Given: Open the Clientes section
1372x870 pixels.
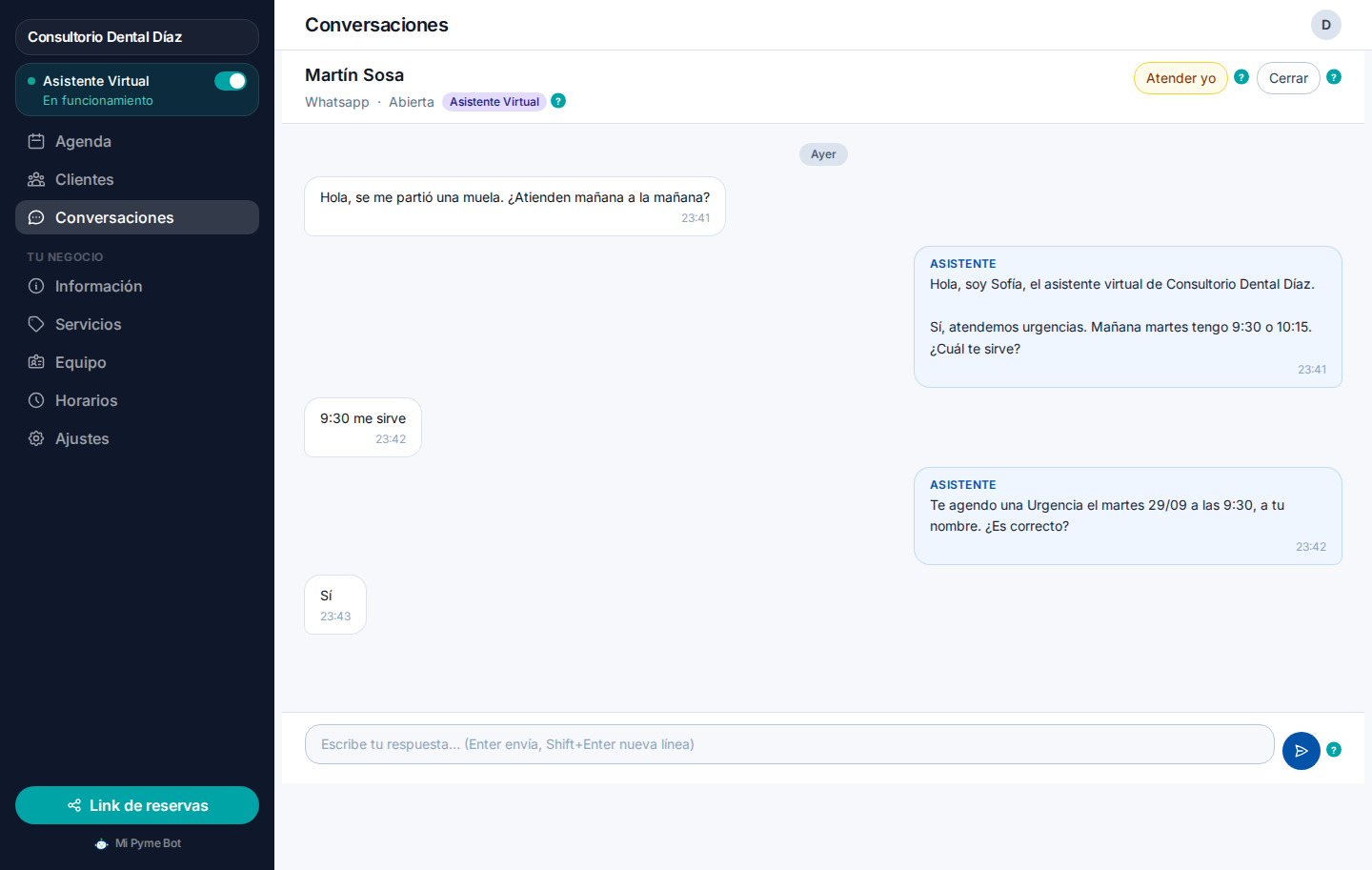Looking at the screenshot, I should pos(137,179).
